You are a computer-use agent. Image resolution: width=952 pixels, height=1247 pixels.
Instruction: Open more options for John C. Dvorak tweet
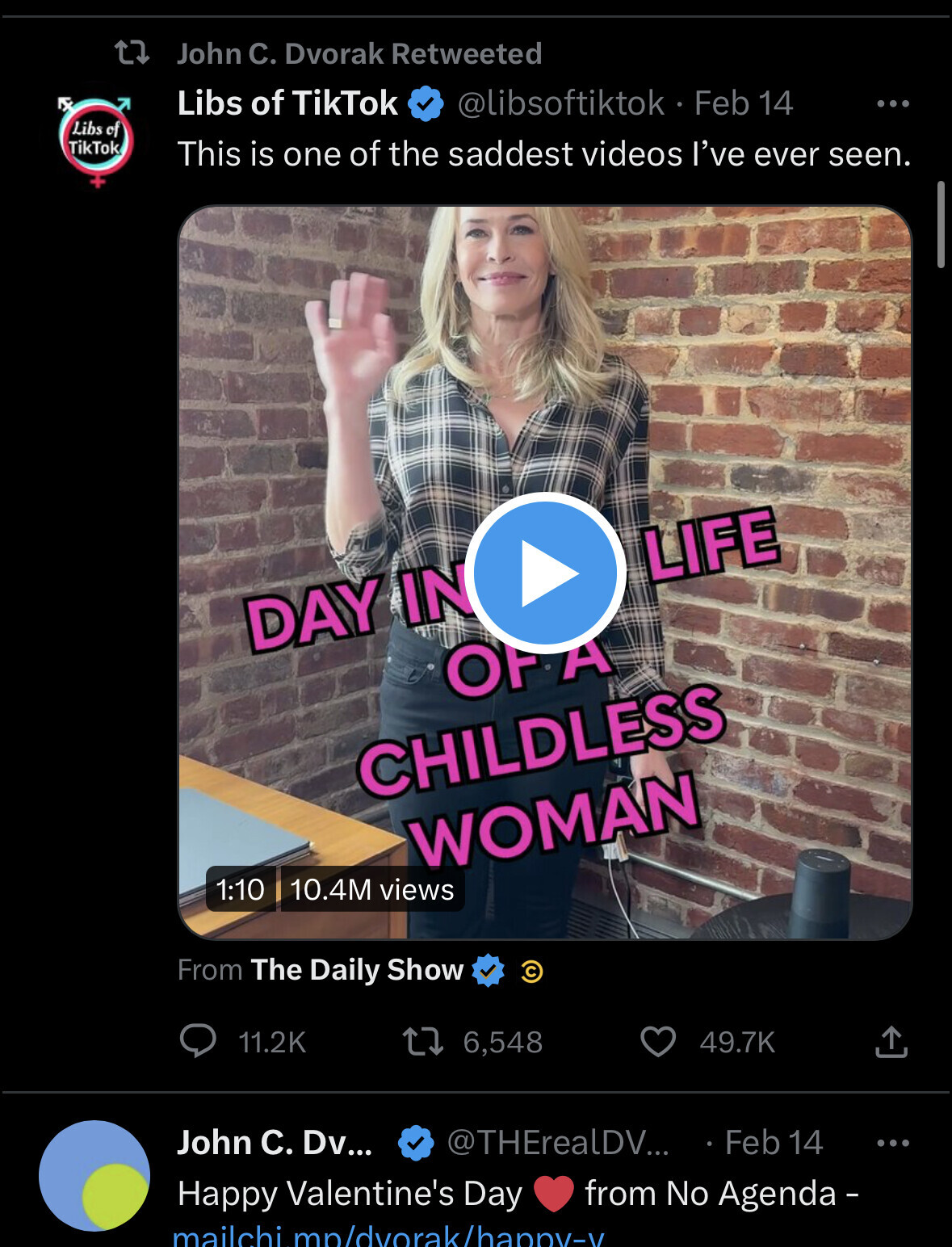click(x=892, y=1143)
